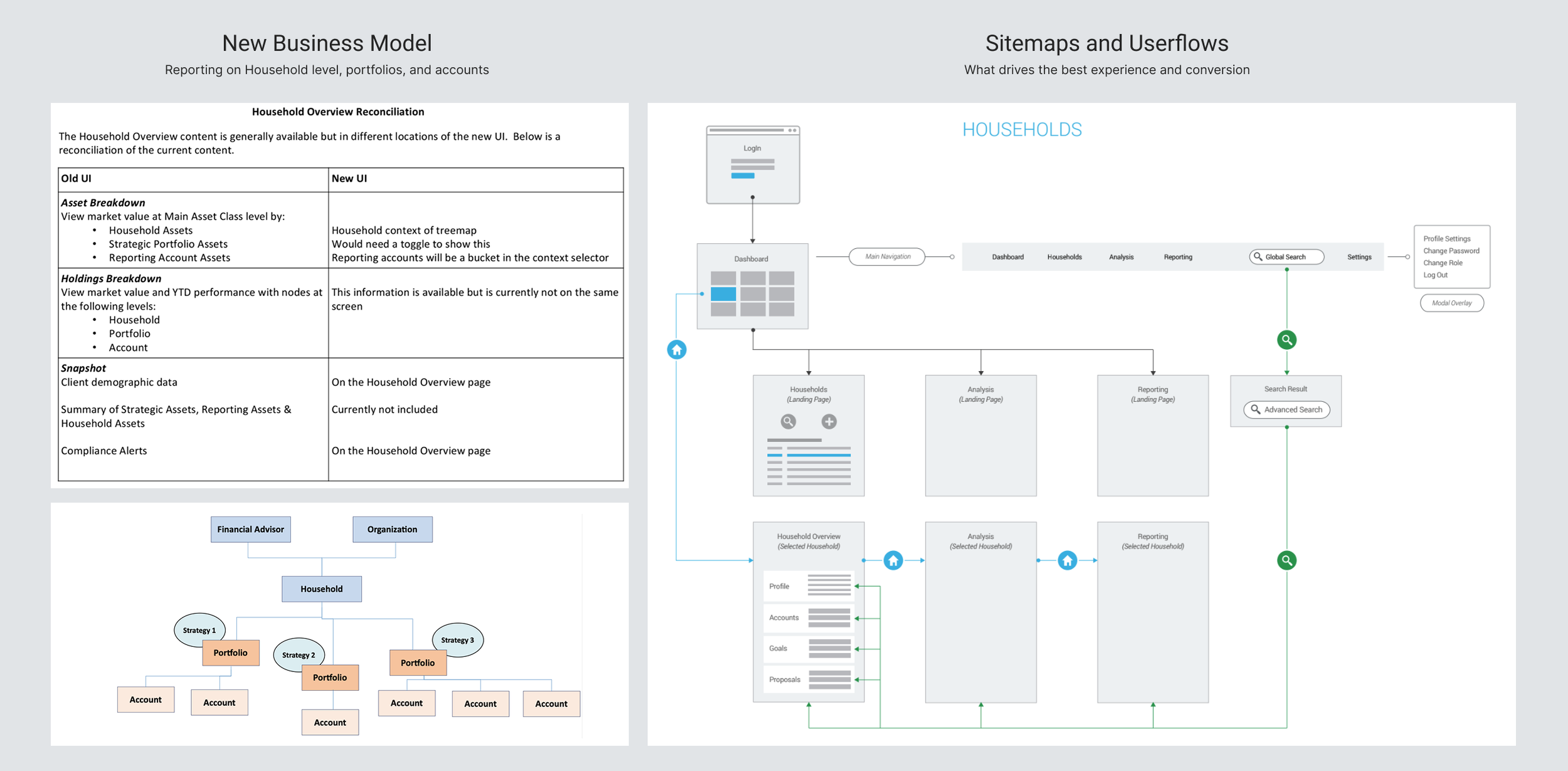Image resolution: width=1568 pixels, height=771 pixels.
Task: Select Households in the main navigation bar
Action: click(x=1064, y=257)
